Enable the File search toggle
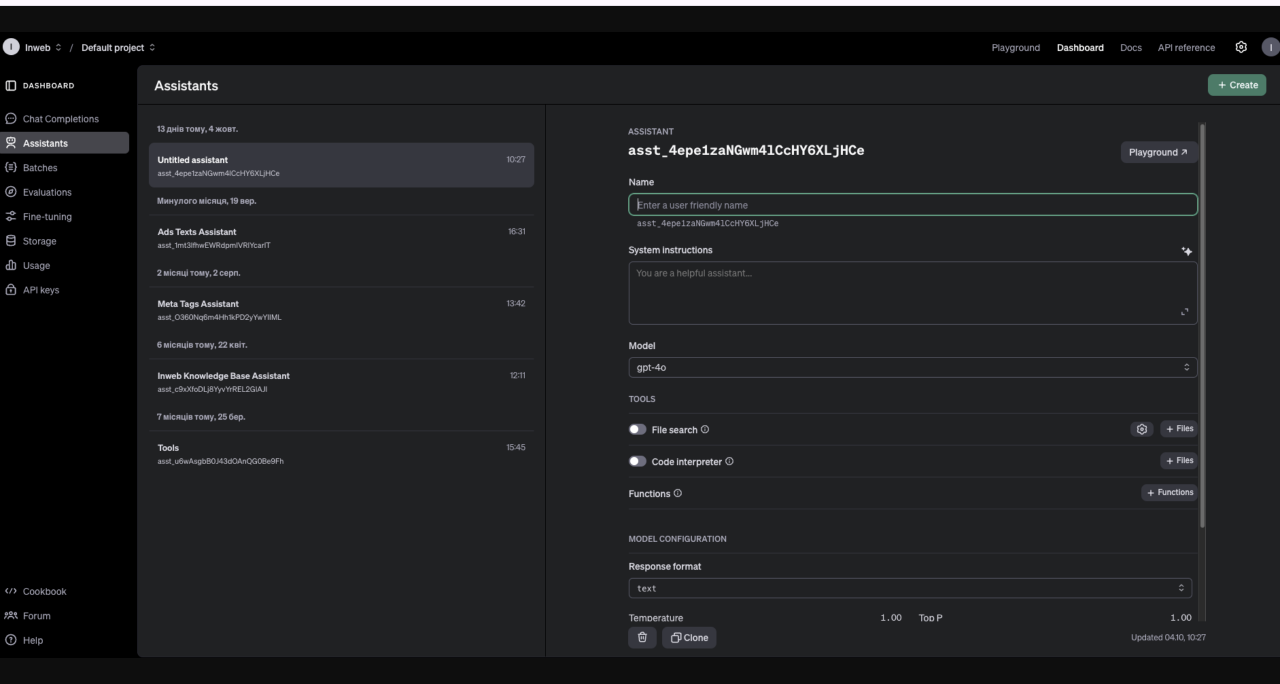 636,430
